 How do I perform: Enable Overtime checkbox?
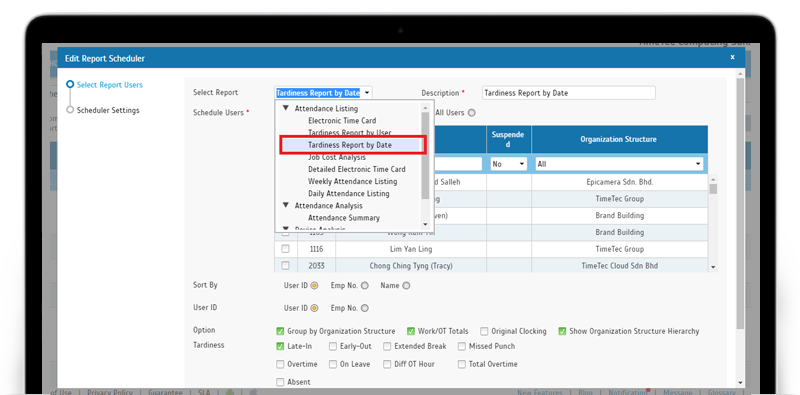(280, 364)
